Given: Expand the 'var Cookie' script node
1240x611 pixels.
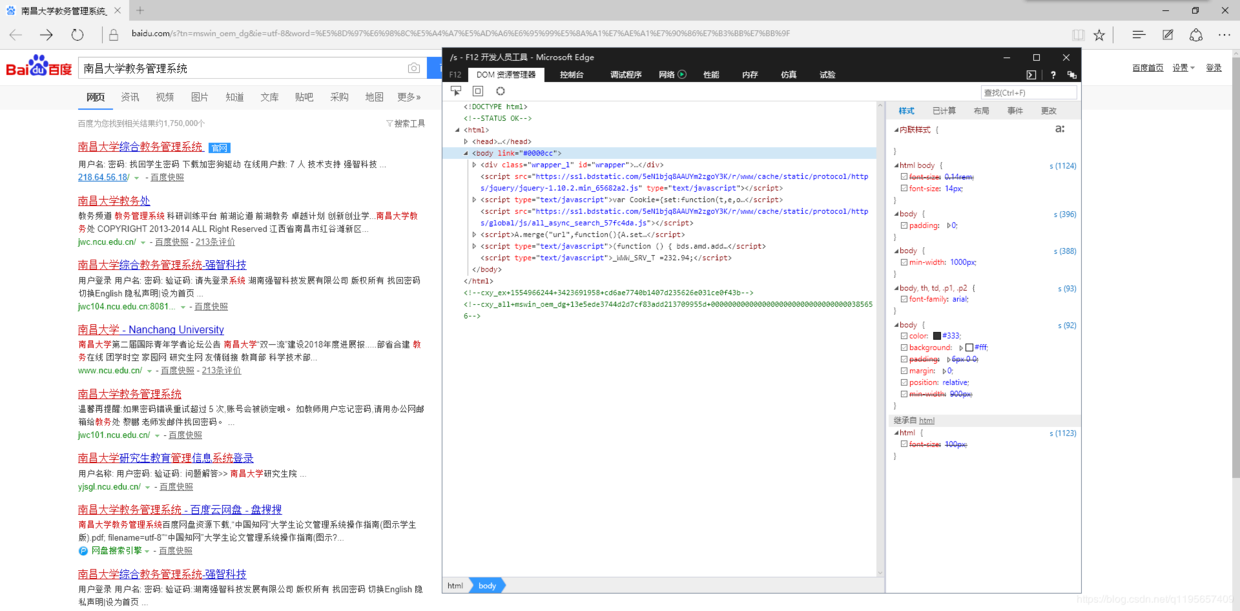Looking at the screenshot, I should (474, 200).
